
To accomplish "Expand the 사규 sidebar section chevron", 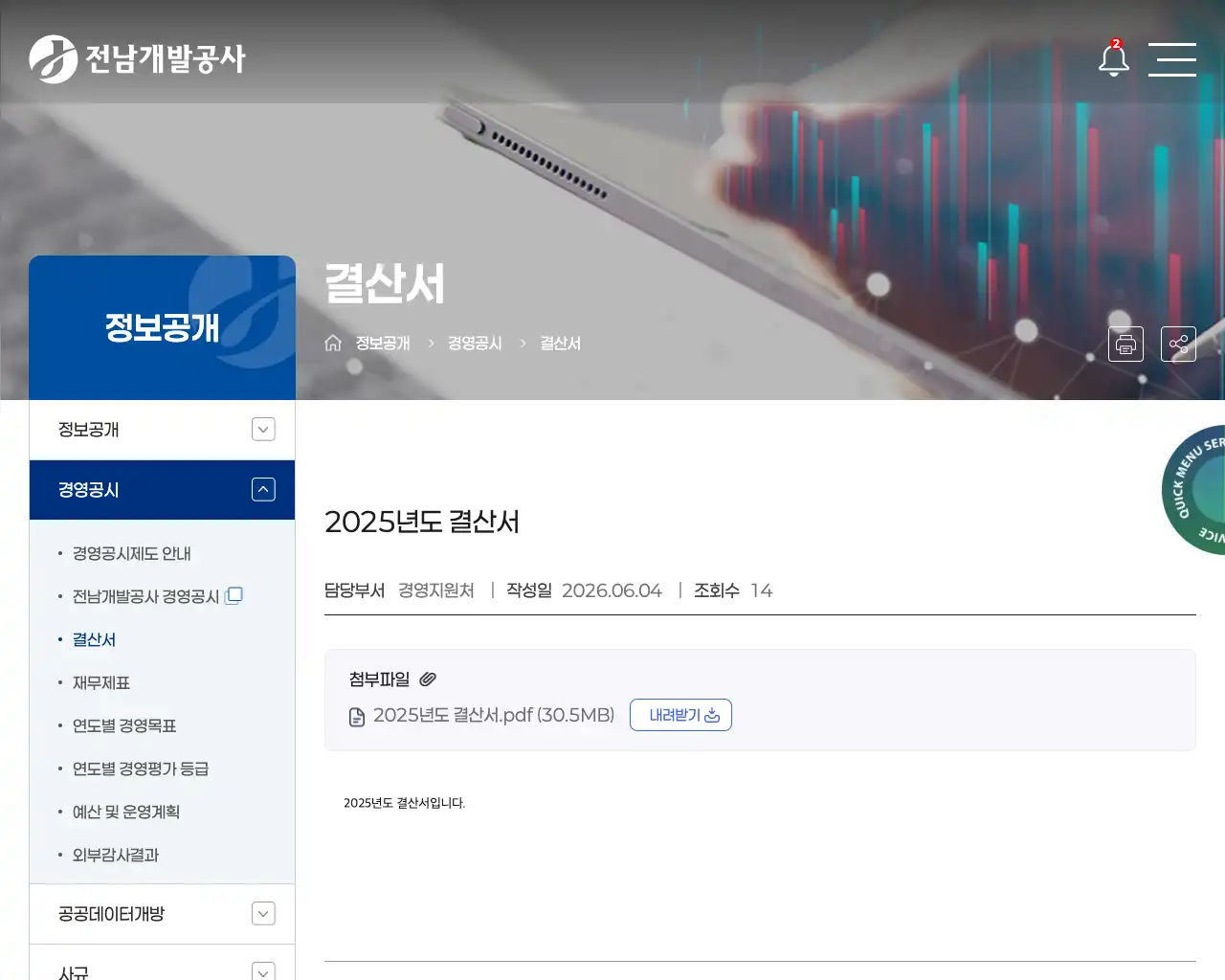I will click(x=263, y=970).
